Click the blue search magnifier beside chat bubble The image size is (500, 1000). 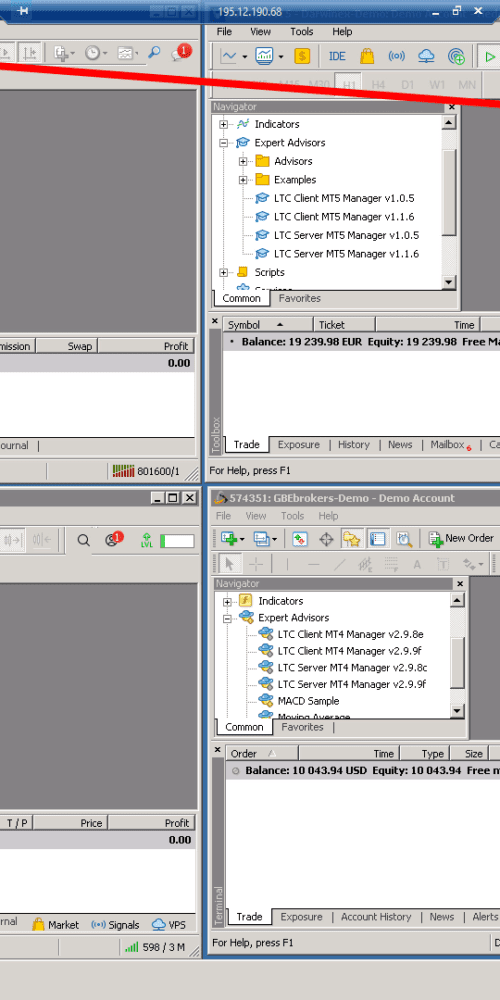tap(154, 53)
